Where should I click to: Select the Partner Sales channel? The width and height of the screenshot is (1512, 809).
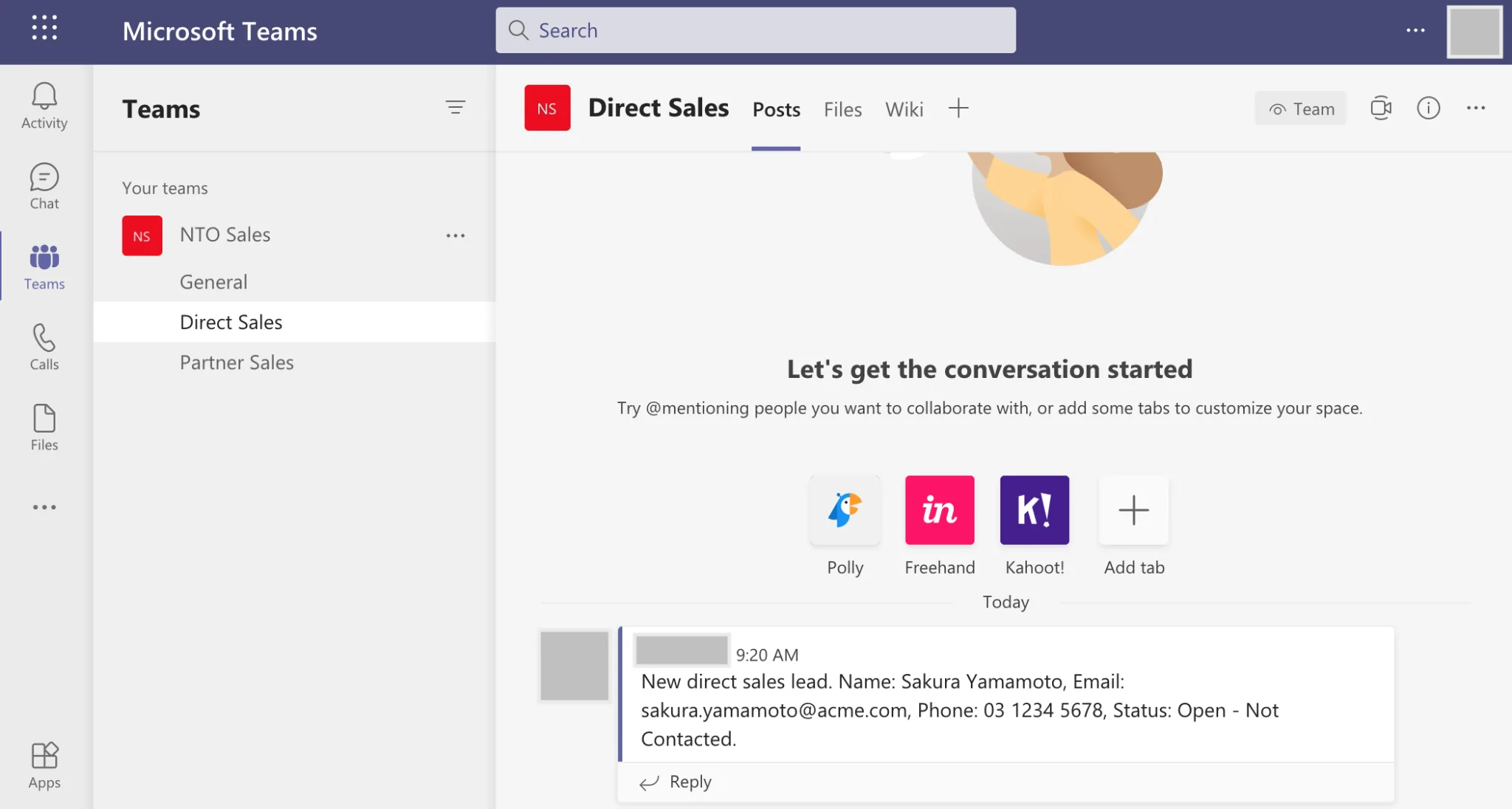tap(236, 362)
